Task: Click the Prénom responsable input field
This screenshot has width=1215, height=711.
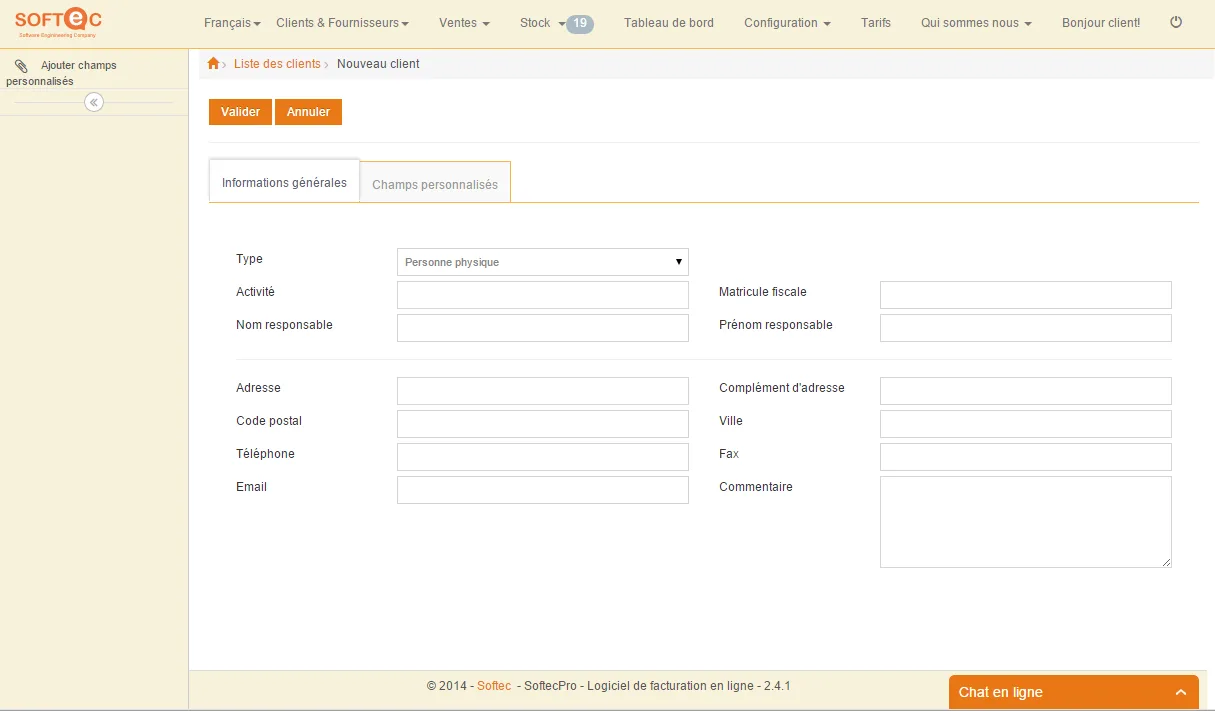Action: pyautogui.click(x=1026, y=328)
